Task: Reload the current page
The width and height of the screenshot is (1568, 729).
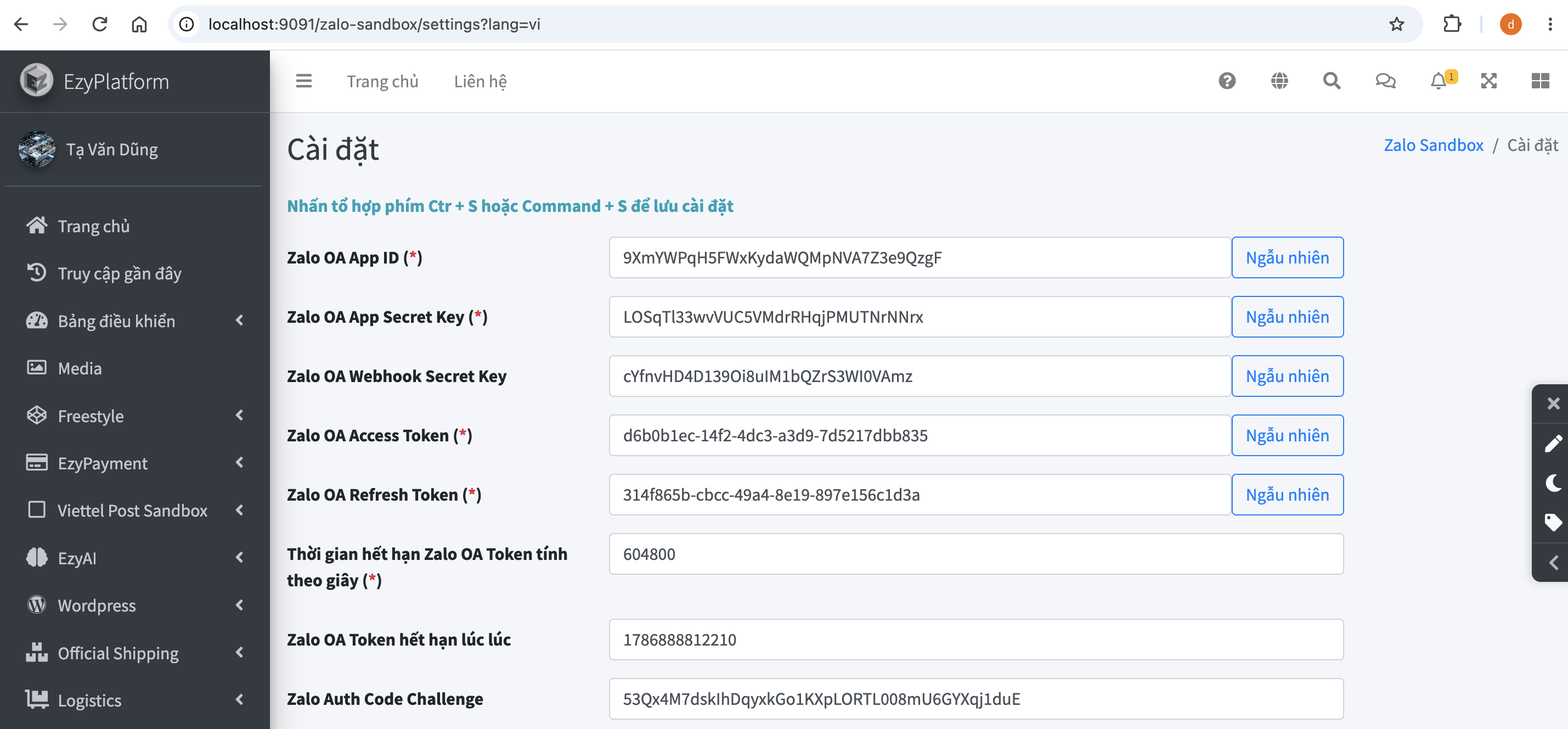Action: 100,24
